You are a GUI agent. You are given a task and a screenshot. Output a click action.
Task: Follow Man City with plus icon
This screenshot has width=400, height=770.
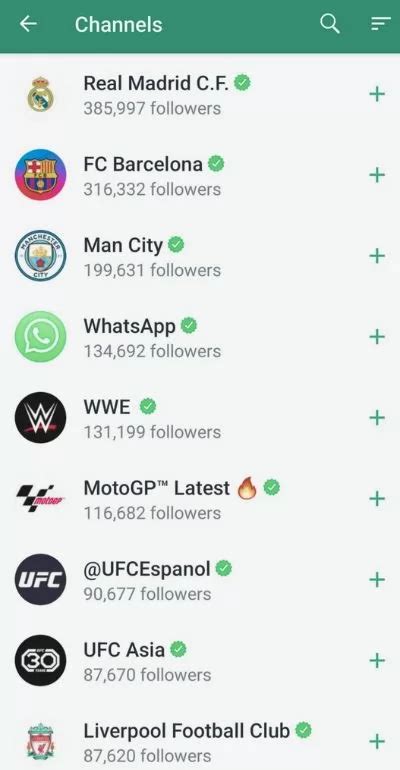[x=377, y=256]
